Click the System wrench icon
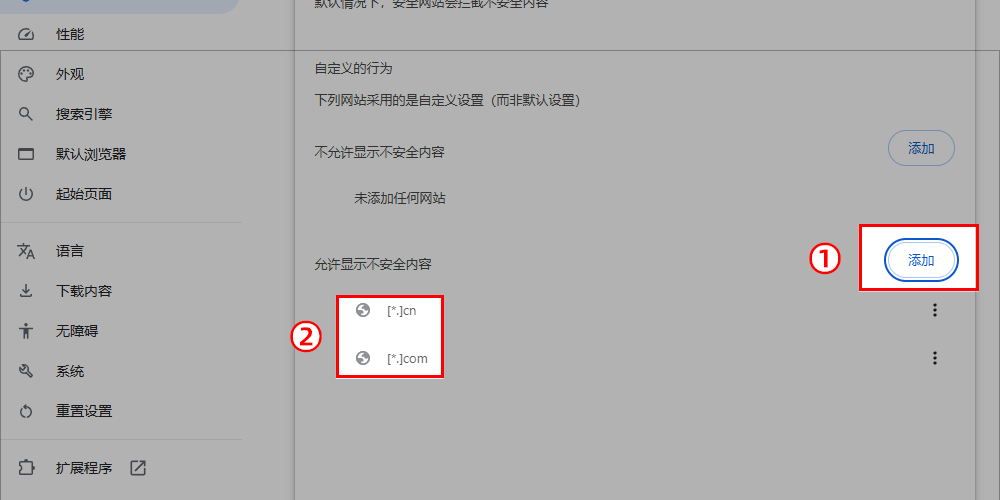The width and height of the screenshot is (1000, 500). click(26, 371)
